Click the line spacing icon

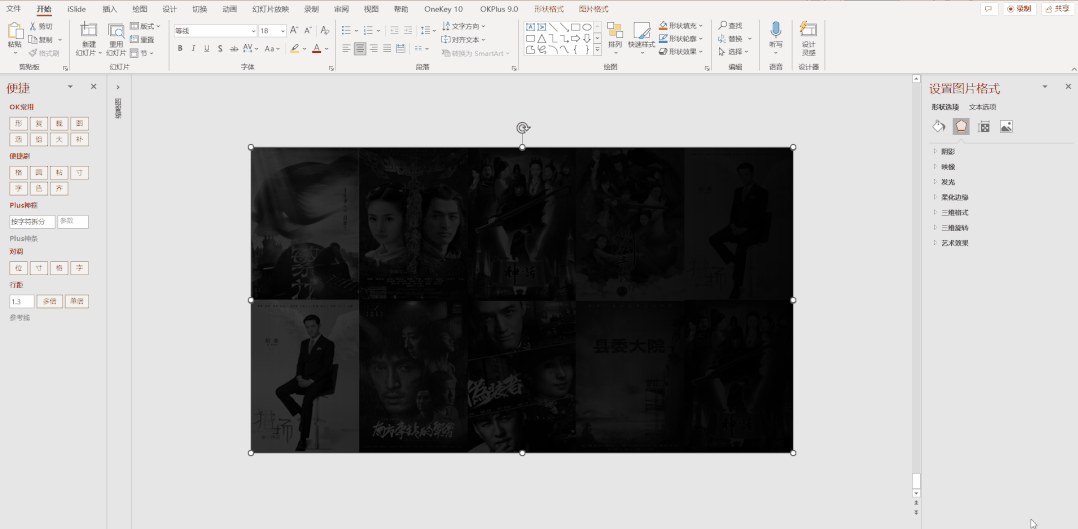pos(426,30)
